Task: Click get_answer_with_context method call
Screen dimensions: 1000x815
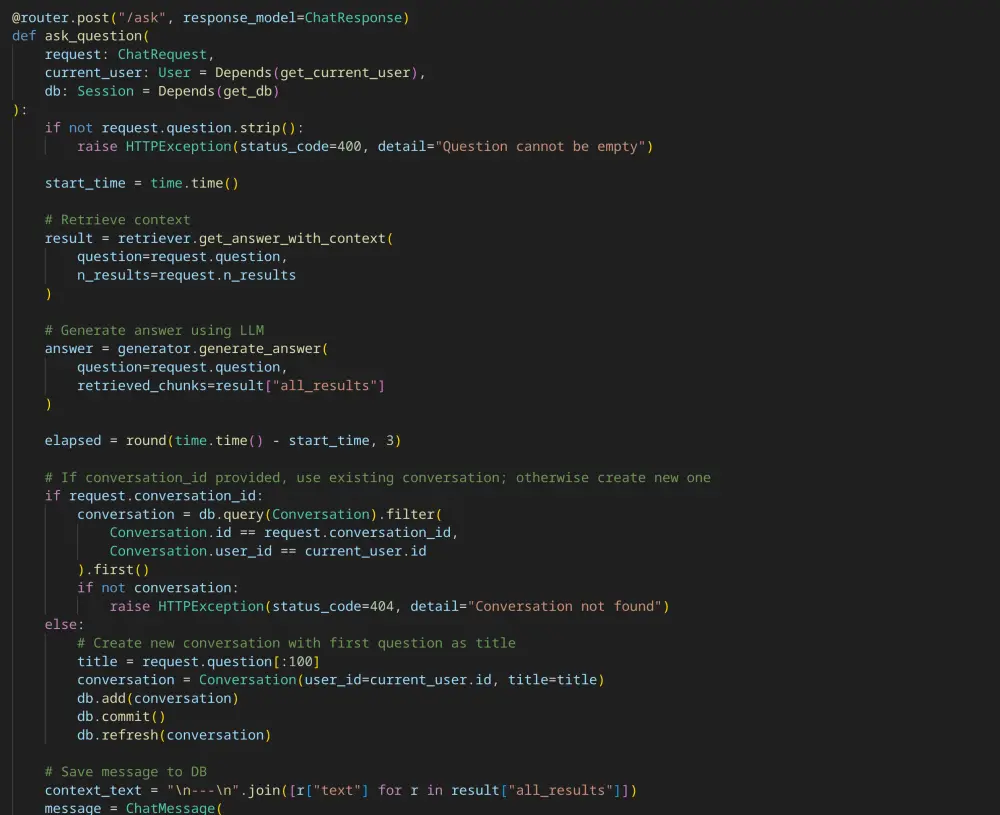Action: coord(292,239)
